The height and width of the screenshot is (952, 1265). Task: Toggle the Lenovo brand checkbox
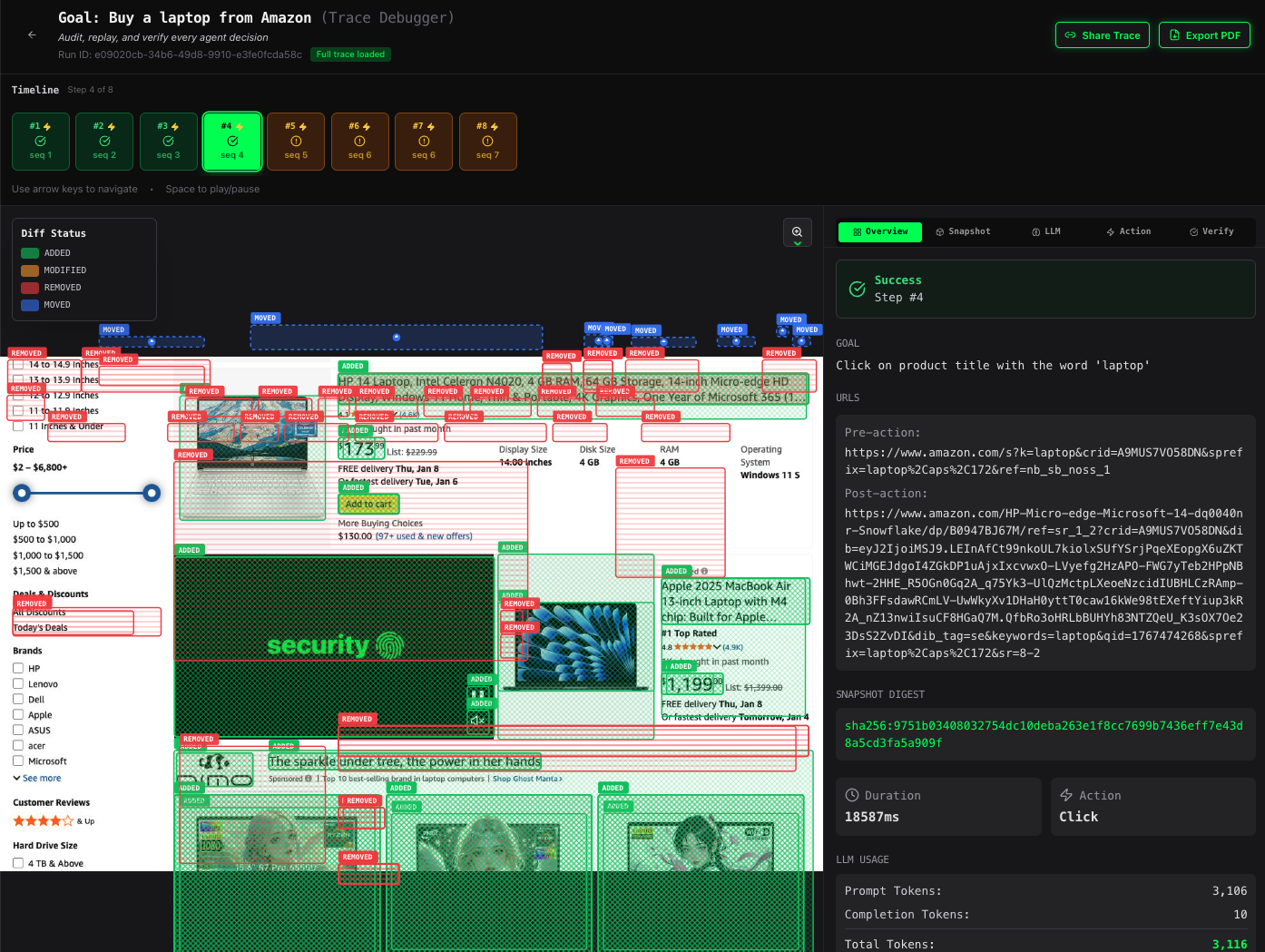(x=18, y=683)
